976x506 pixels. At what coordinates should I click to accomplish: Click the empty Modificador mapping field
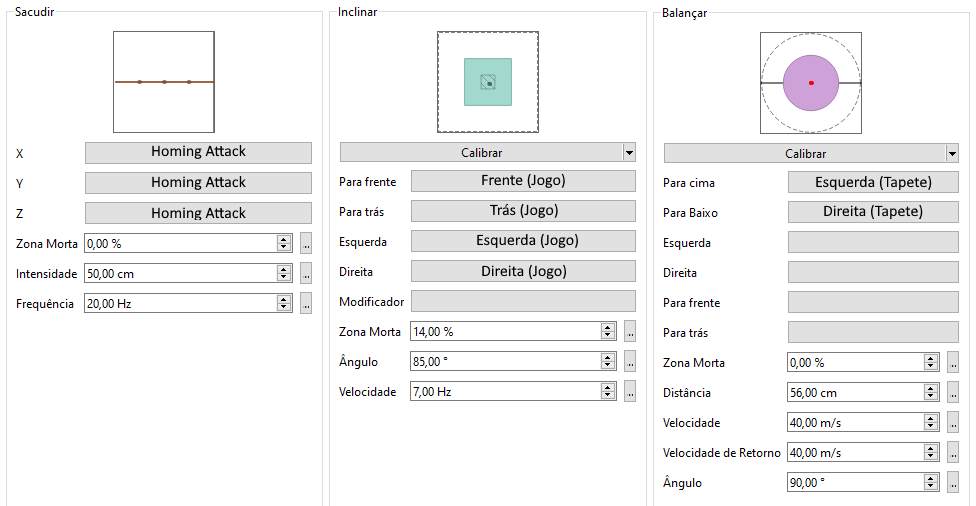coord(523,301)
